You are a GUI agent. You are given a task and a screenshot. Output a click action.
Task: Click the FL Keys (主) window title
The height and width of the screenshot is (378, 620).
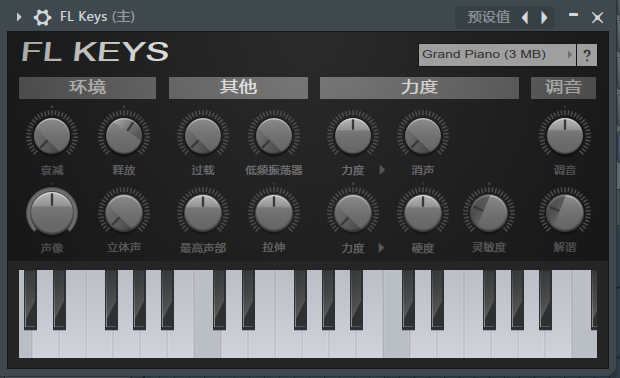[x=97, y=17]
